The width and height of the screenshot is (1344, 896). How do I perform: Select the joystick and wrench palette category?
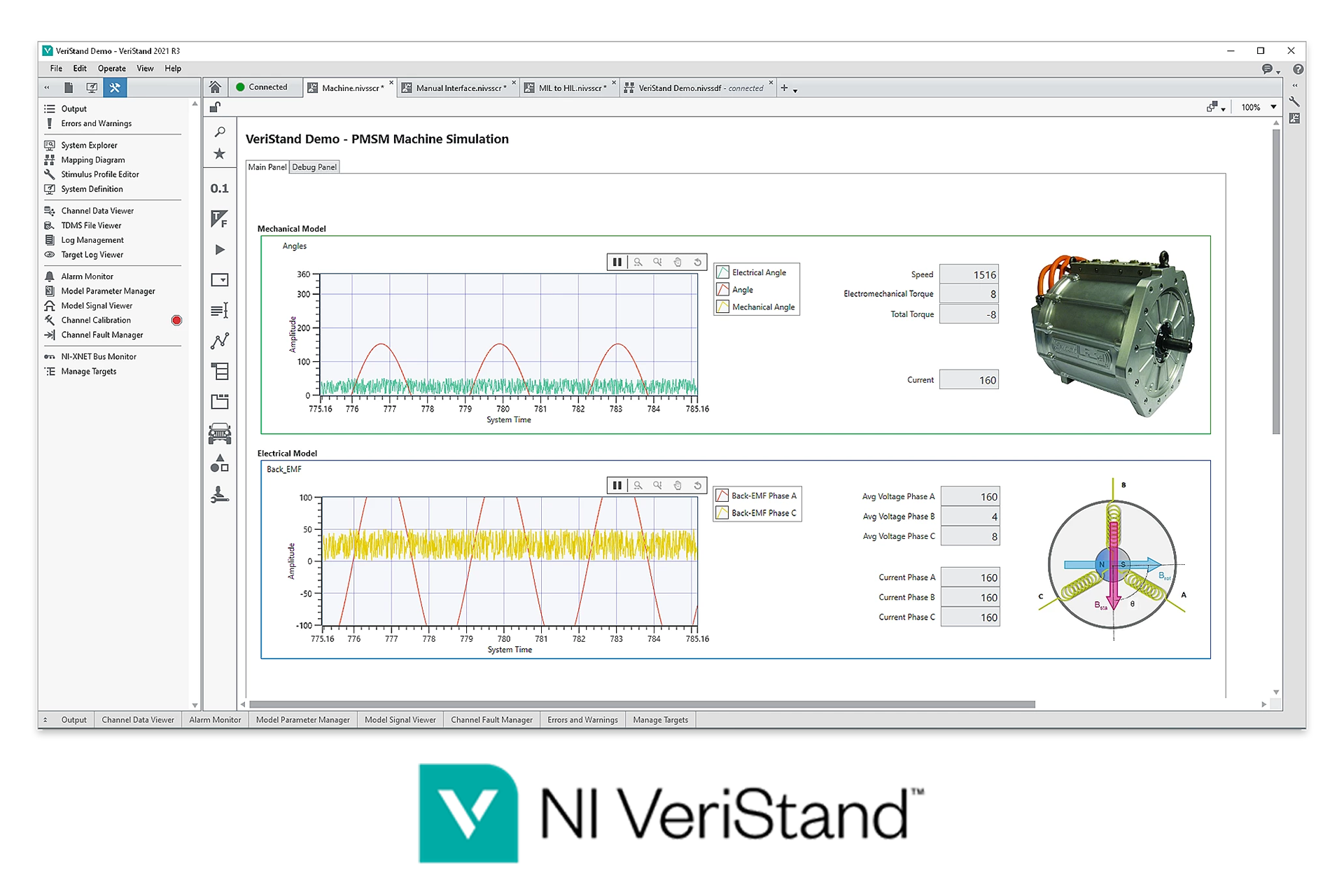click(x=220, y=494)
